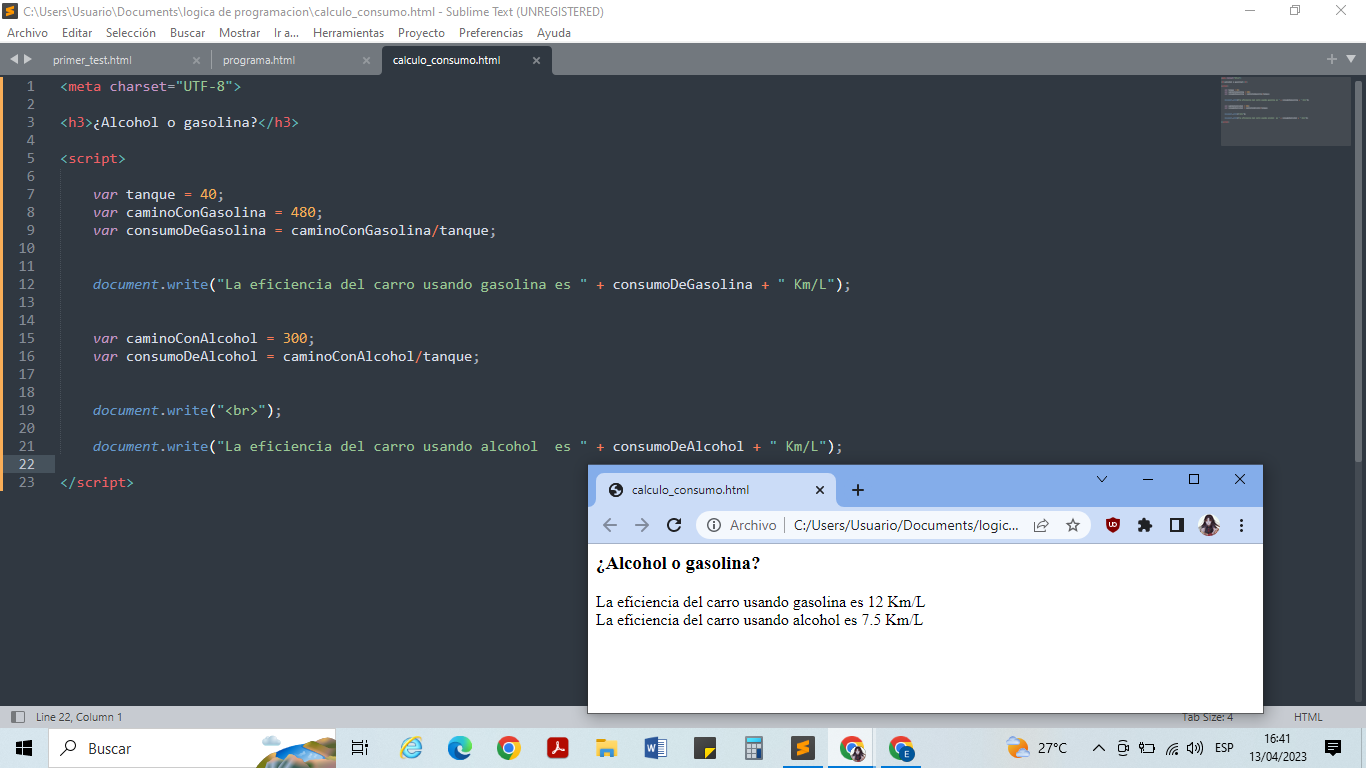Toggle Chrome side panel

coord(1177,525)
